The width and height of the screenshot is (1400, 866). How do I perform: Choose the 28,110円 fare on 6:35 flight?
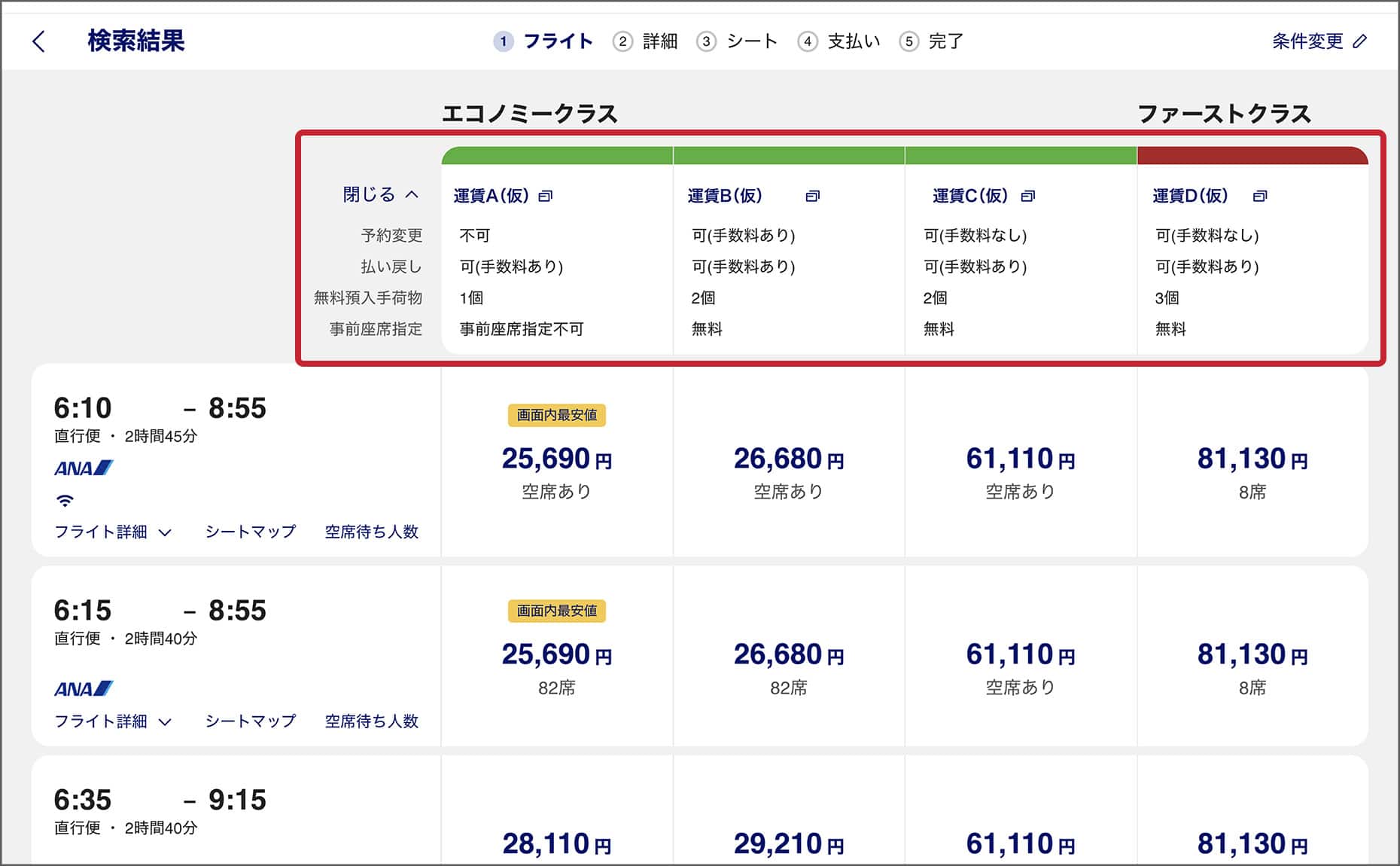[x=556, y=843]
